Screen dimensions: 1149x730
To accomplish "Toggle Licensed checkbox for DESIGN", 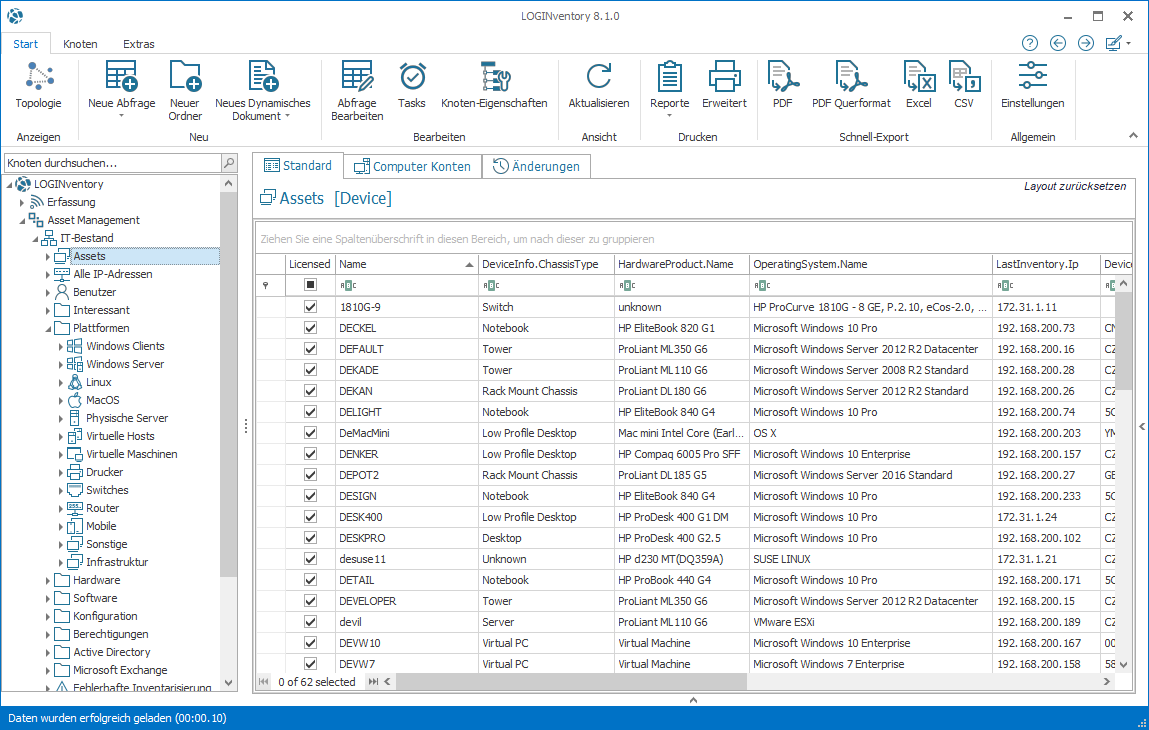I will pos(311,496).
